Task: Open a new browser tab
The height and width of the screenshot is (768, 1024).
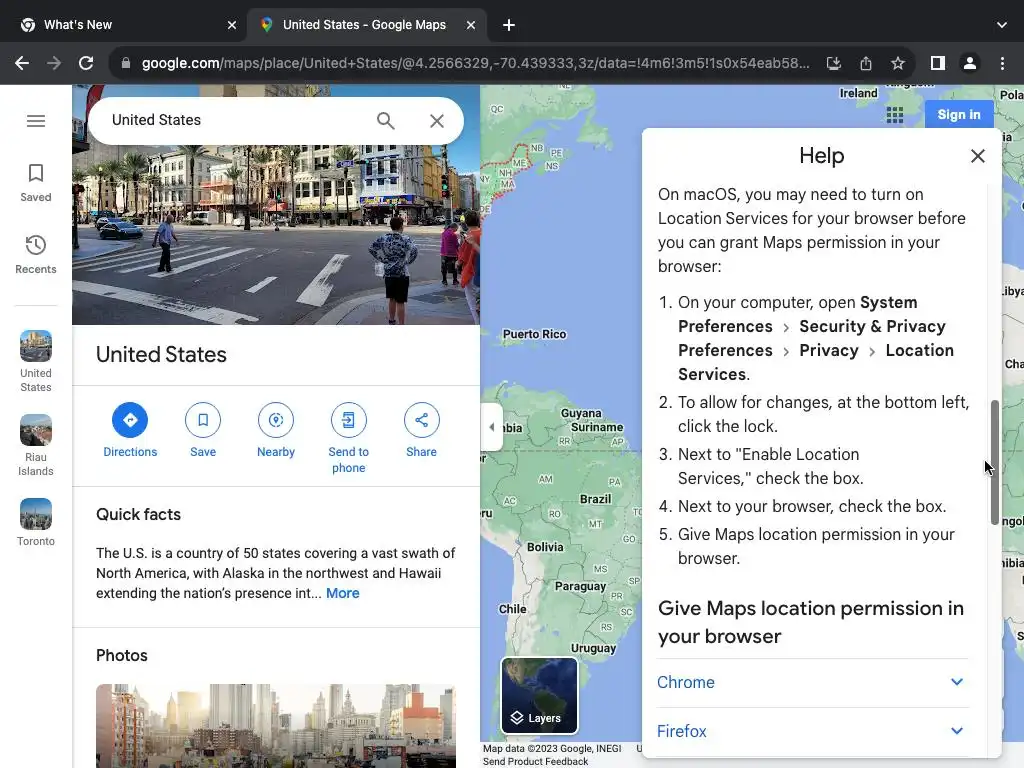Action: coord(509,25)
